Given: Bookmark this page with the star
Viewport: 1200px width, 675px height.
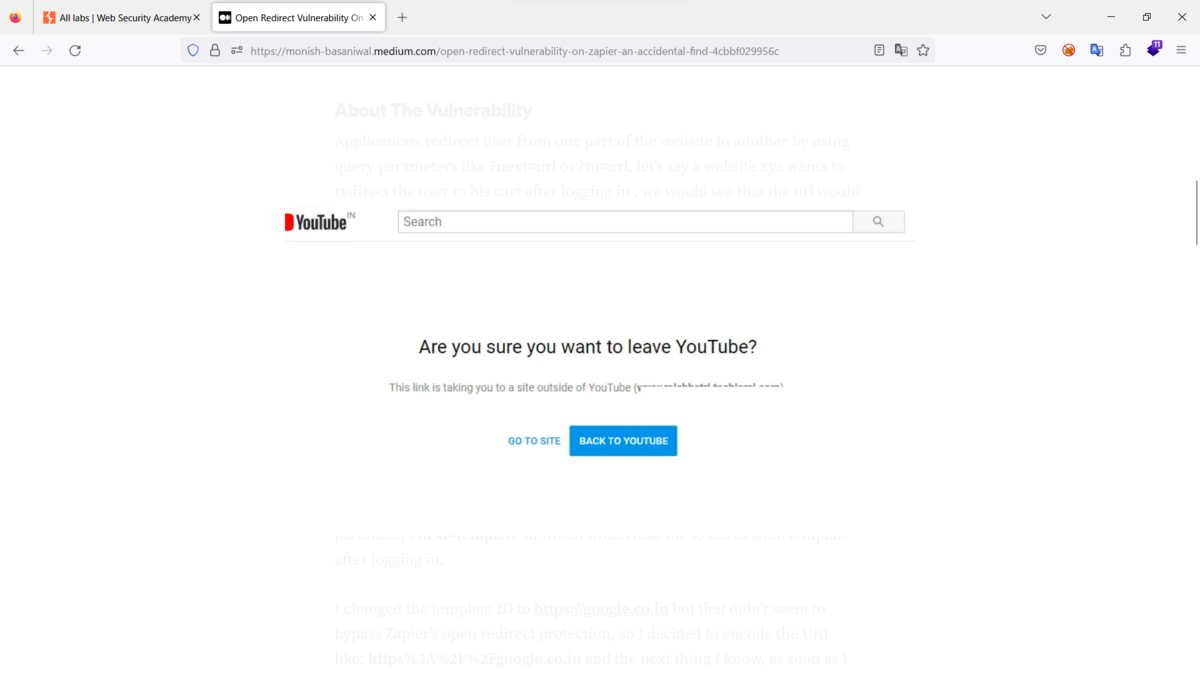Looking at the screenshot, I should (x=923, y=50).
